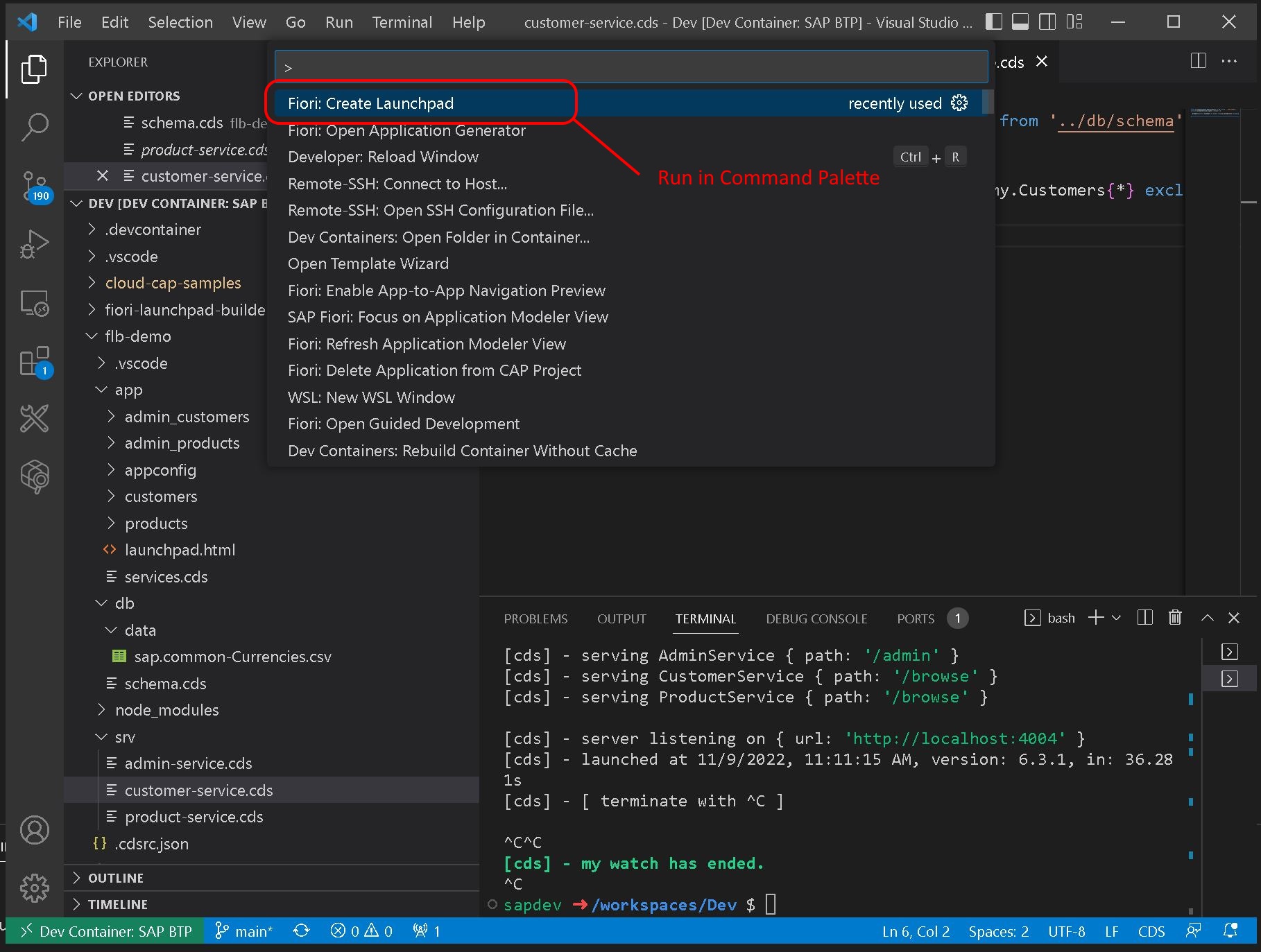The image size is (1261, 952).
Task: Open the Search view icon
Action: (34, 128)
